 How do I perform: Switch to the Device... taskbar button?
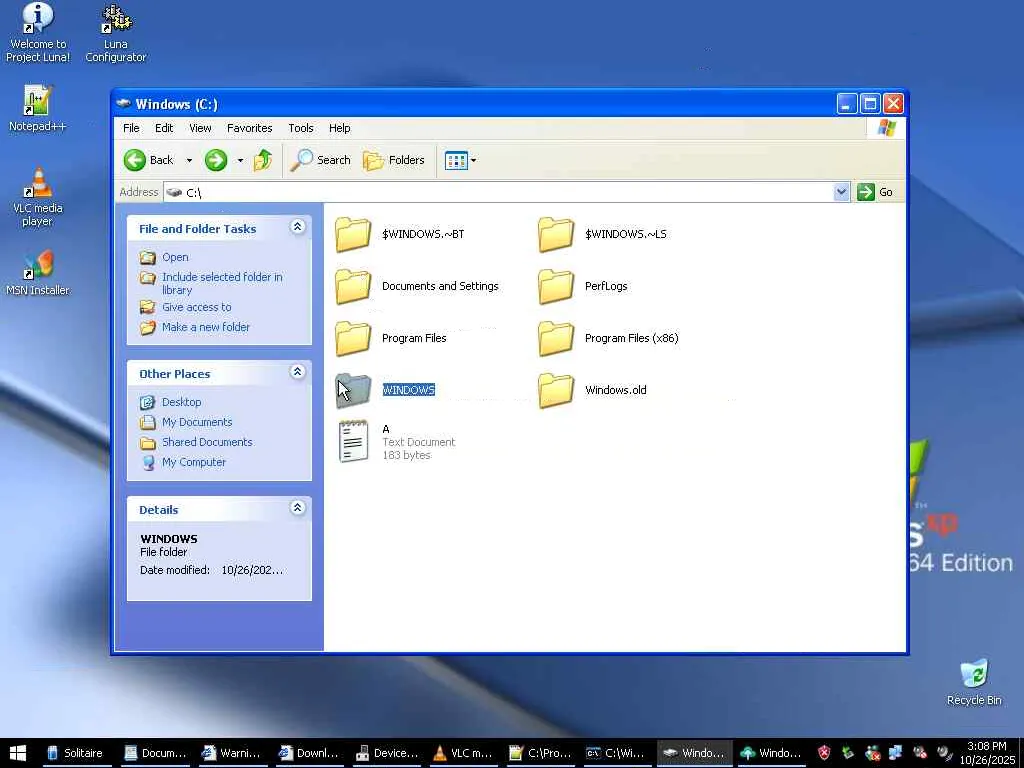[386, 753]
